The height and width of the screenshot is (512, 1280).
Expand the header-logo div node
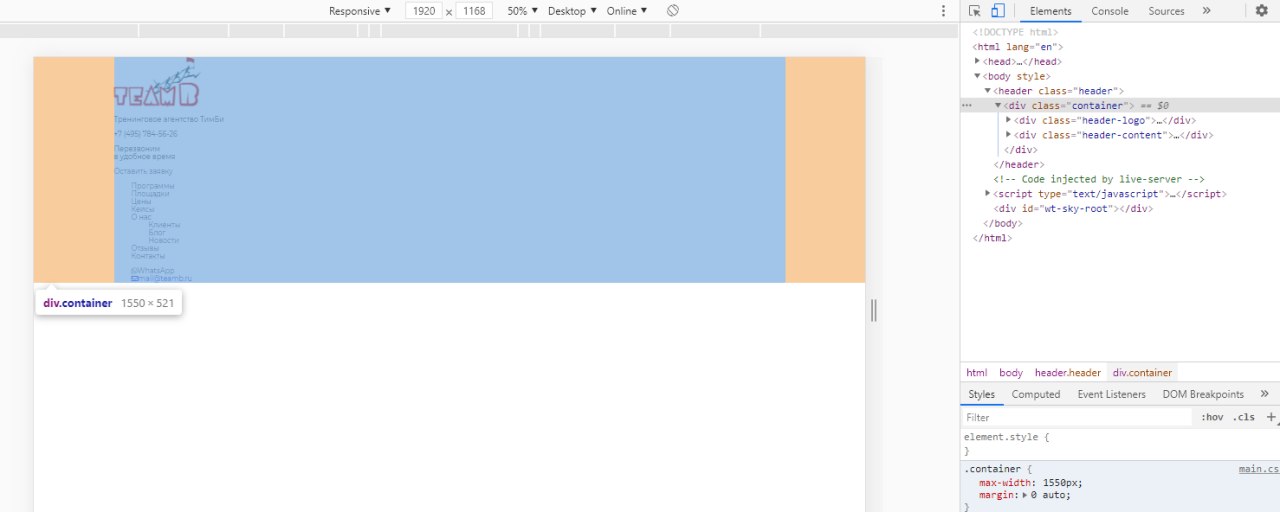[1008, 120]
